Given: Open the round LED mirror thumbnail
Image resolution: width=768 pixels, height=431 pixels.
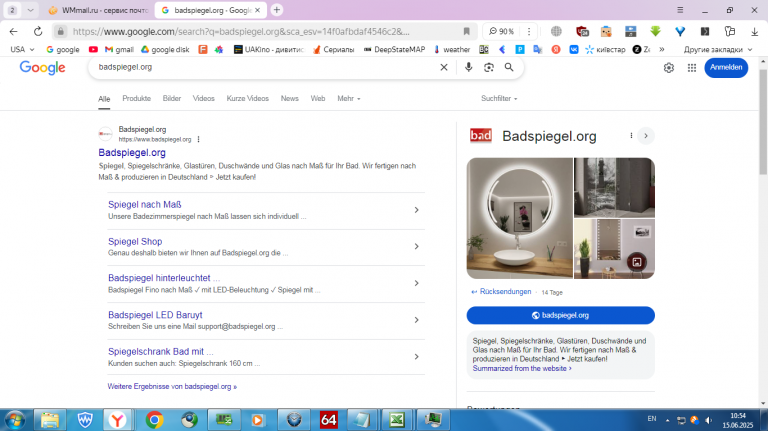Looking at the screenshot, I should click(520, 218).
